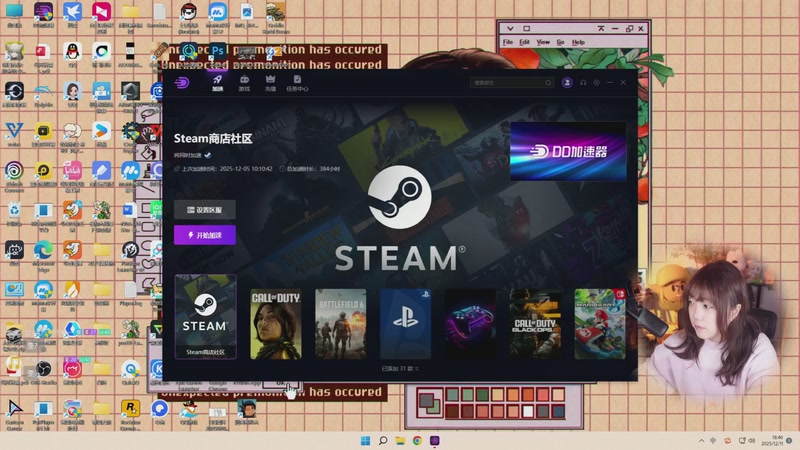Select the Photoshop desktop icon
Image resolution: width=800 pixels, height=450 pixels.
[x=218, y=51]
